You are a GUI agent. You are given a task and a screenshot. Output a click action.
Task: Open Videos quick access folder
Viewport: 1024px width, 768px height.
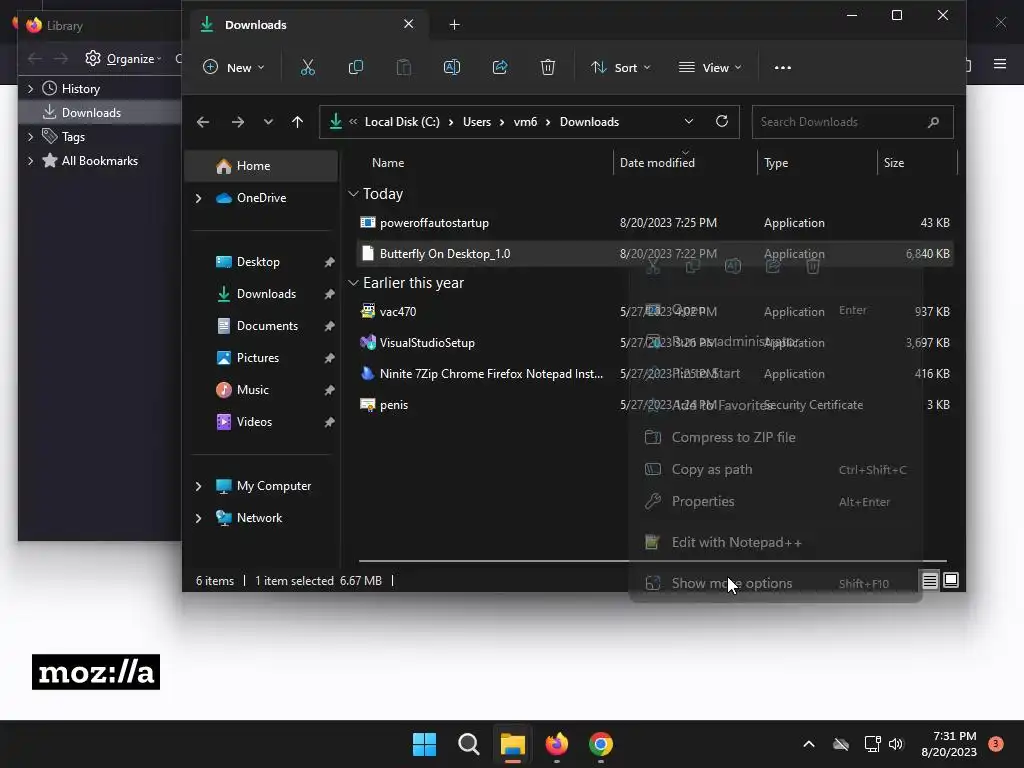pos(254,422)
